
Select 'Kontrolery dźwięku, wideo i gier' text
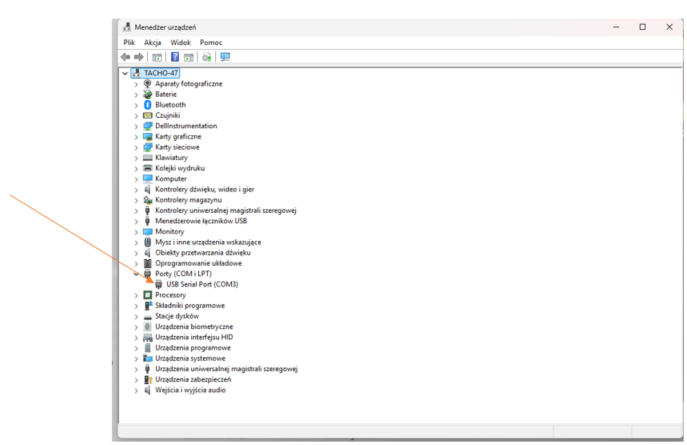point(205,189)
